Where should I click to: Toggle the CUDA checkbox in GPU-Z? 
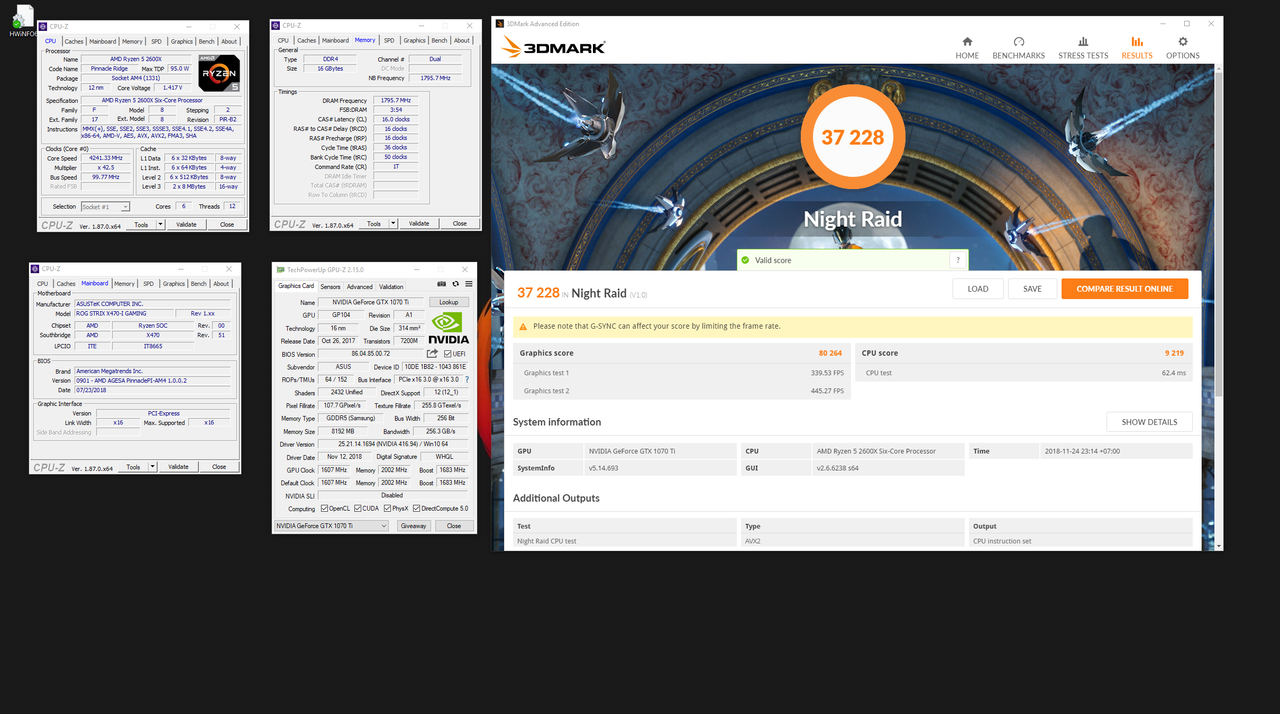tap(357, 508)
